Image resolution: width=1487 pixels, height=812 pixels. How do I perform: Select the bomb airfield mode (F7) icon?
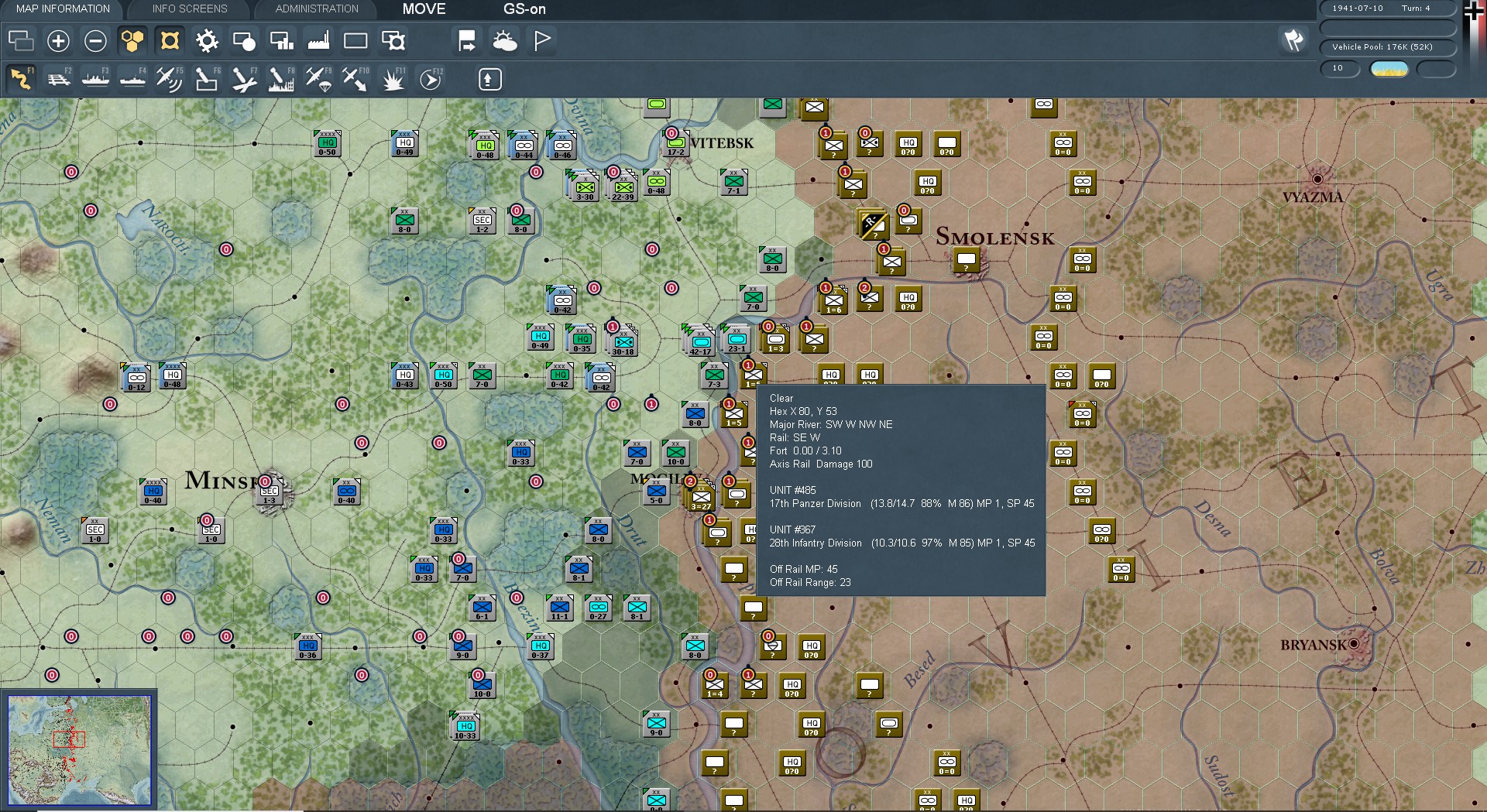point(244,80)
